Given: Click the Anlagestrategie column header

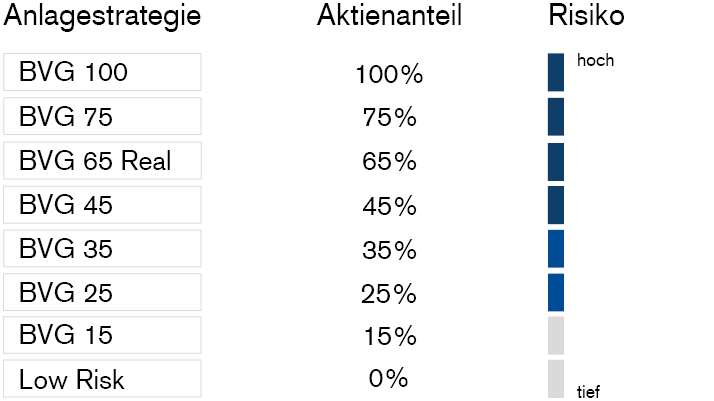Looking at the screenshot, I should (103, 17).
